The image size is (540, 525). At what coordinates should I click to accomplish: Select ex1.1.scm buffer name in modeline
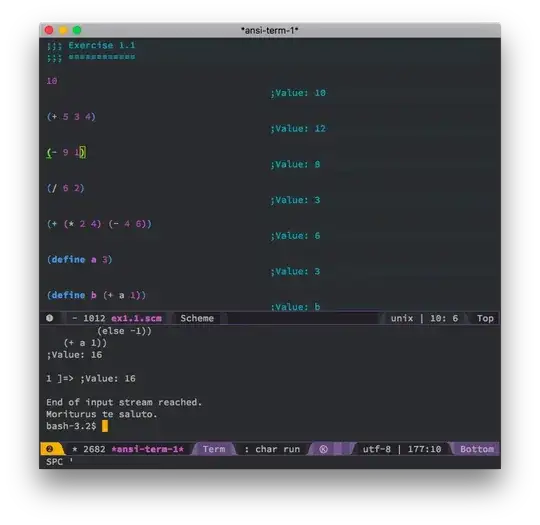click(x=136, y=318)
